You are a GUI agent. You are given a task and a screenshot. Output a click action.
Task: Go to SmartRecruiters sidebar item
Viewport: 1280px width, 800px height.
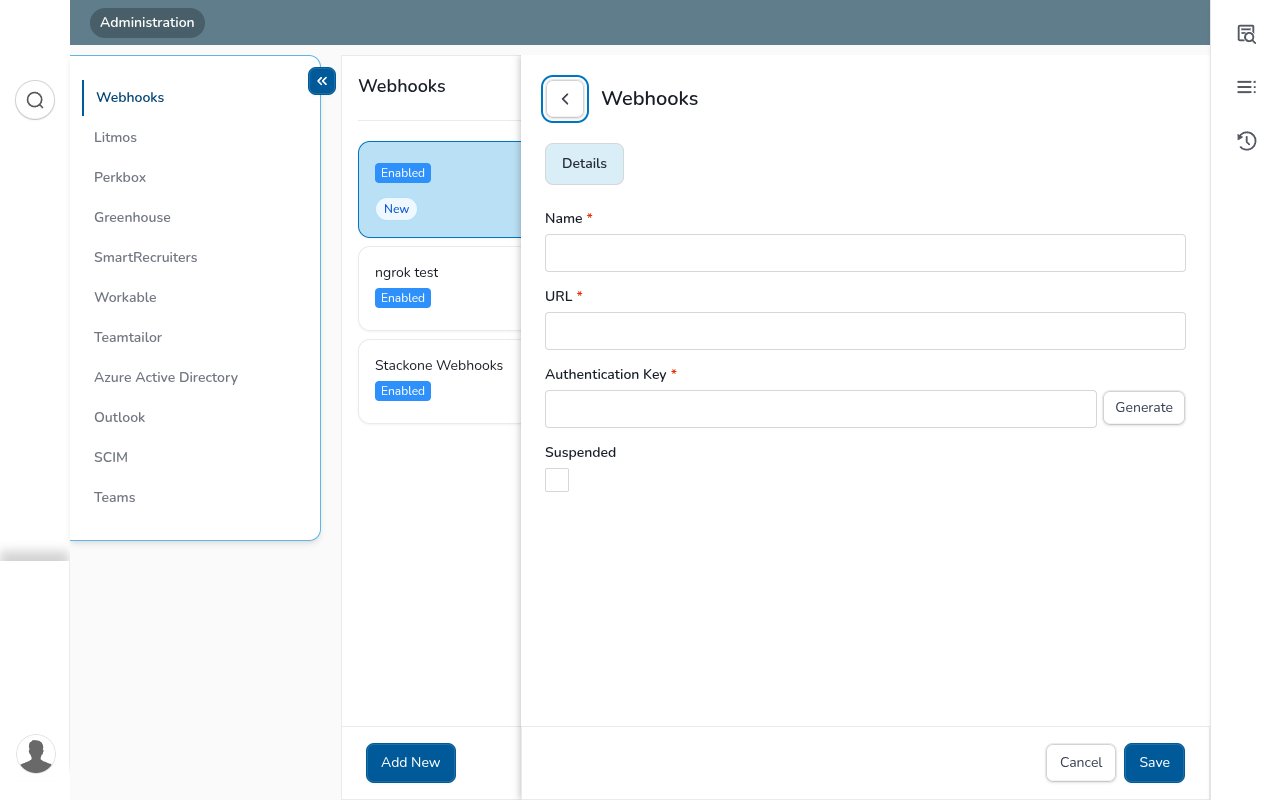(146, 257)
